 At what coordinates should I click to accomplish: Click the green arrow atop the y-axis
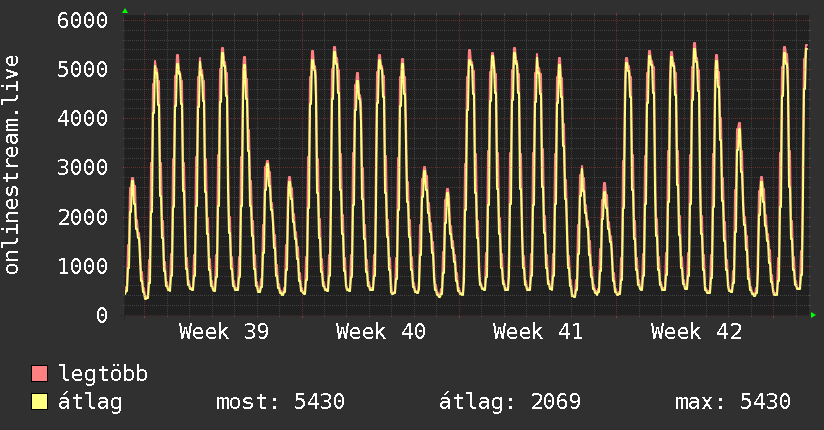(124, 10)
